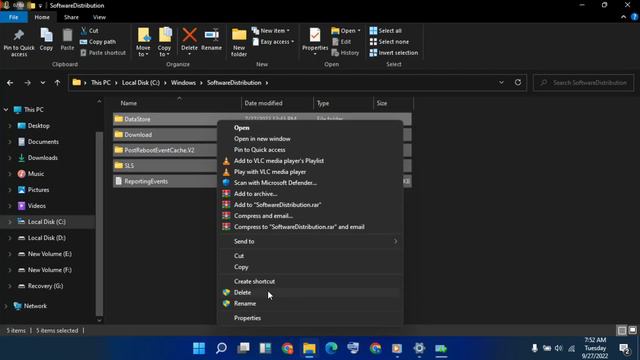Open the Easy access dropdown
640x360 pixels.
tap(273, 42)
